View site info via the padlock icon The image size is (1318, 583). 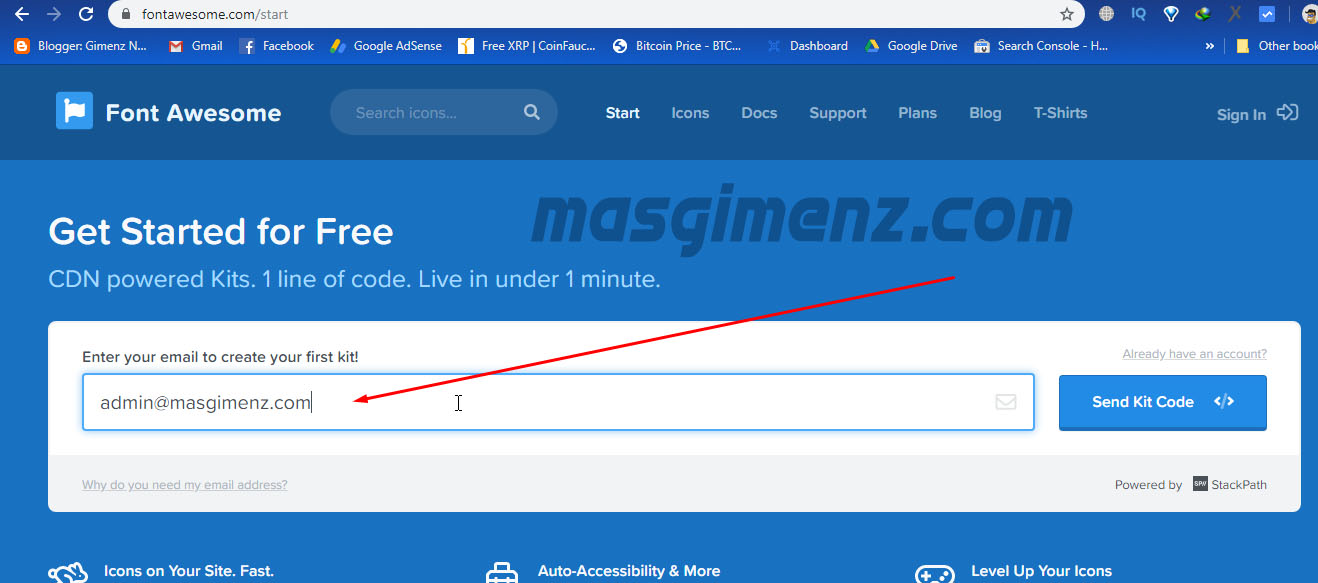click(x=126, y=15)
